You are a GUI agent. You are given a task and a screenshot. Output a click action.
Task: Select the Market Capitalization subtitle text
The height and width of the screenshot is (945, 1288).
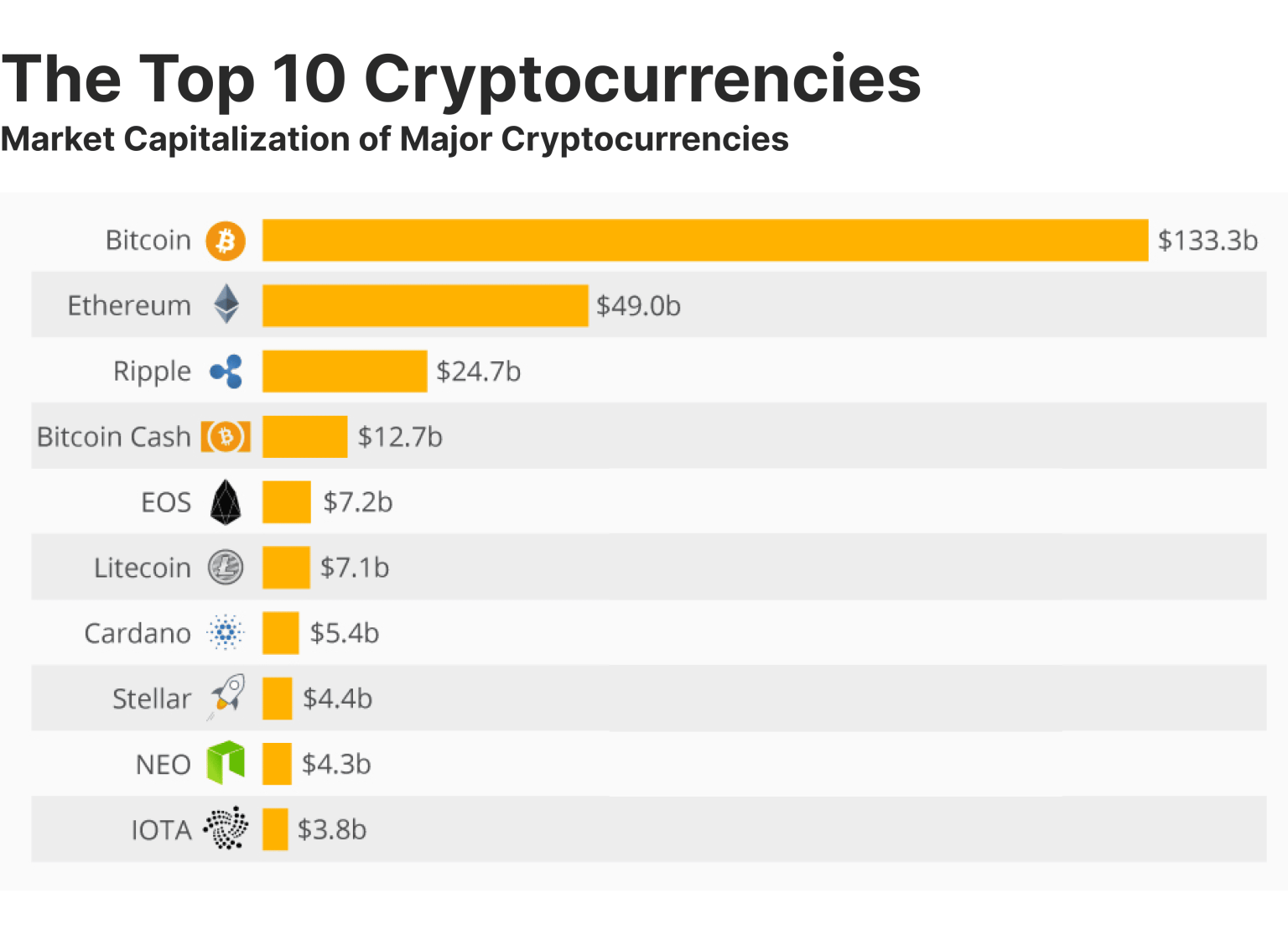coord(394,139)
